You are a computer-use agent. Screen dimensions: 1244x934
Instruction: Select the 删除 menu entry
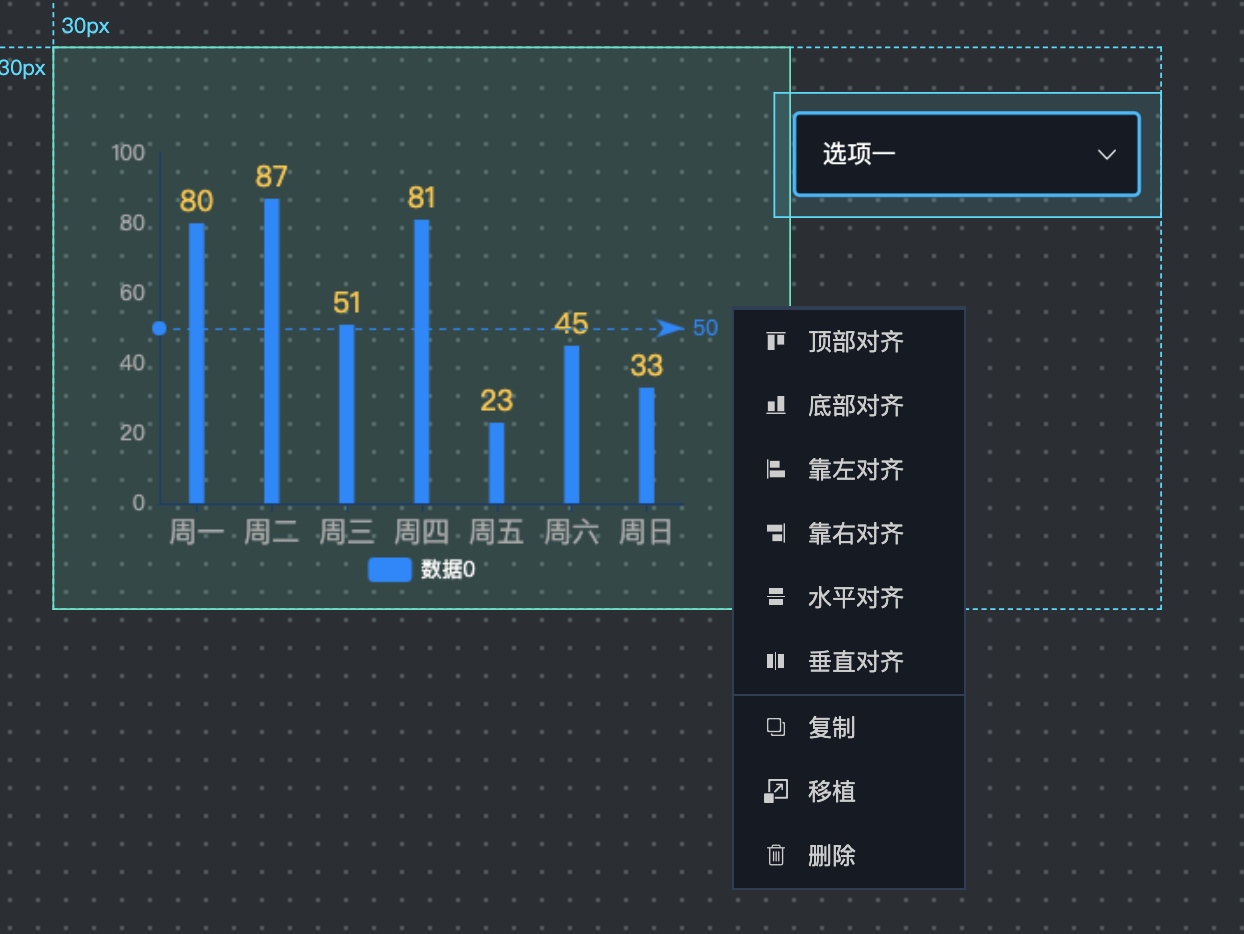(x=831, y=856)
